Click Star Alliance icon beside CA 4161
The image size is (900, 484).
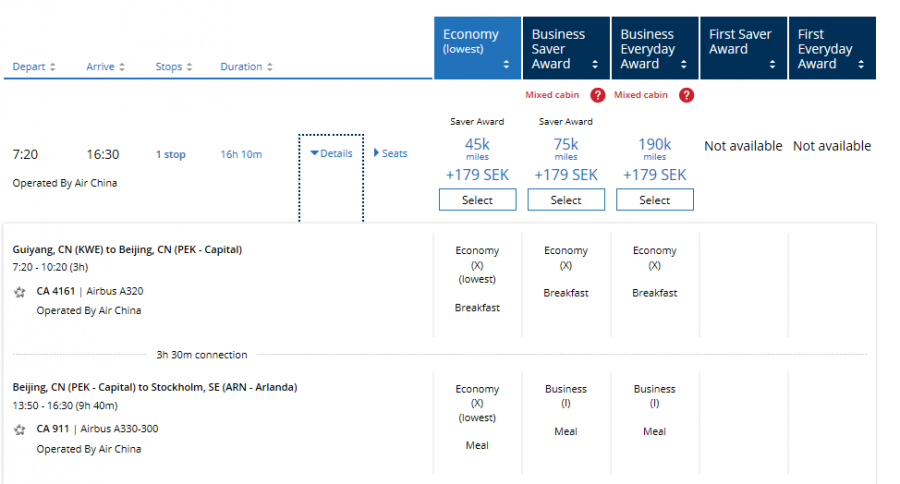click(20, 292)
